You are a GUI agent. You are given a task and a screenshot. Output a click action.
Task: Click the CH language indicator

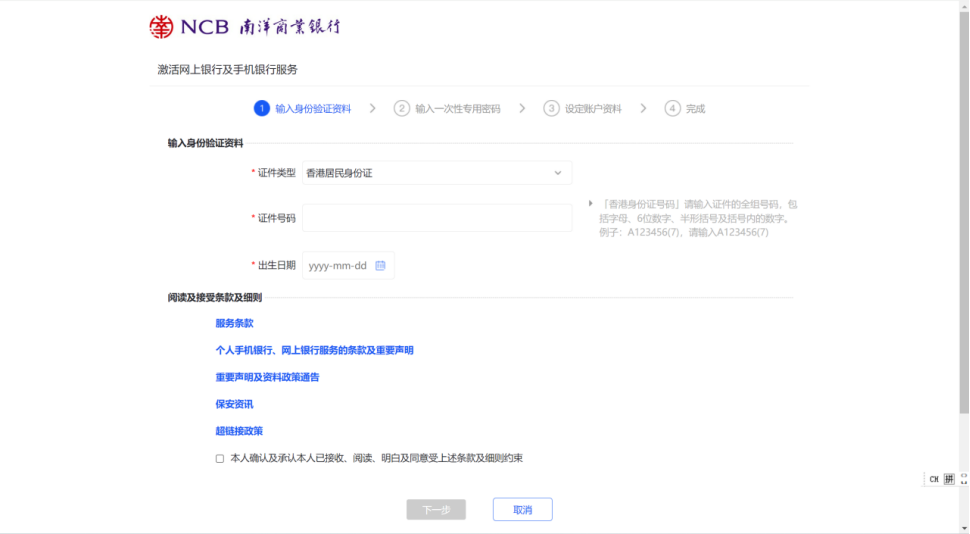tap(934, 479)
